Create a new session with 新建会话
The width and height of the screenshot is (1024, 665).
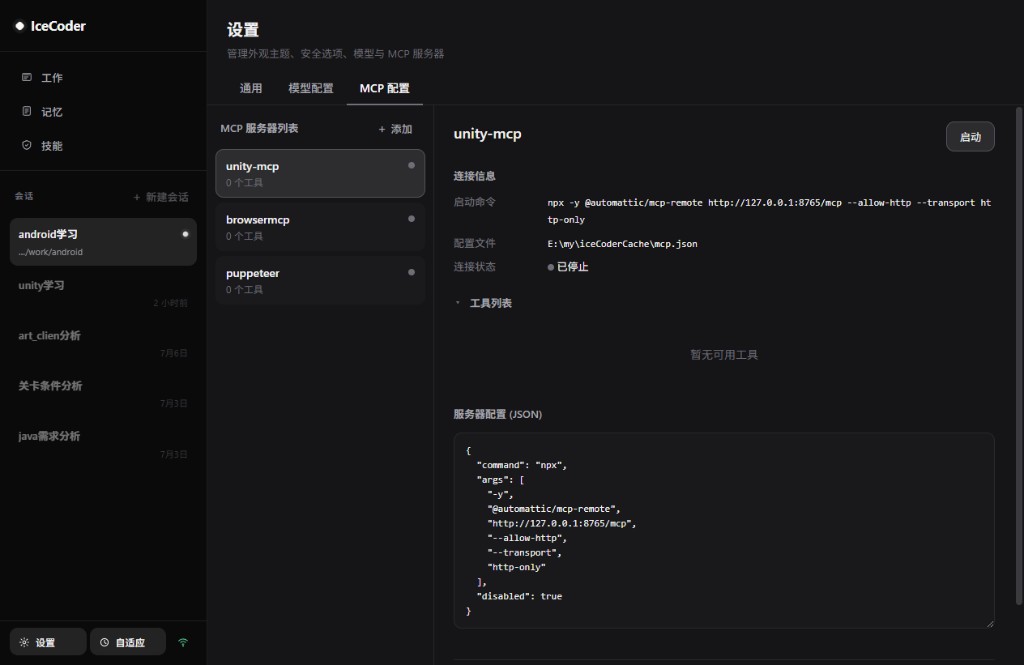pyautogui.click(x=161, y=197)
